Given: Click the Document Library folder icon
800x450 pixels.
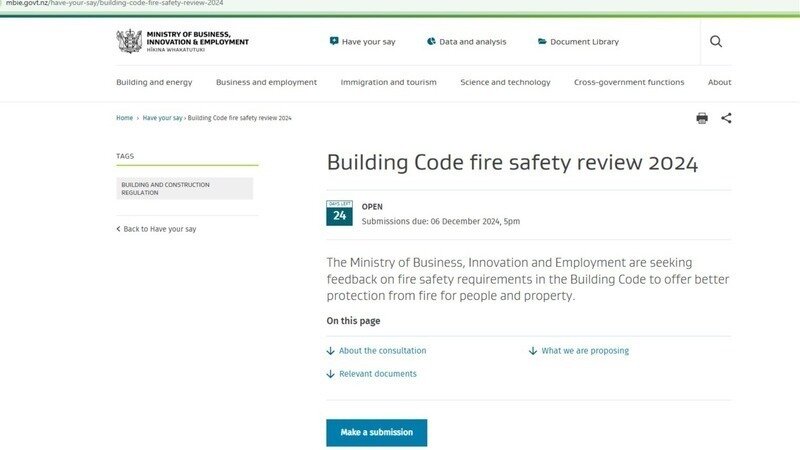Looking at the screenshot, I should [x=542, y=42].
